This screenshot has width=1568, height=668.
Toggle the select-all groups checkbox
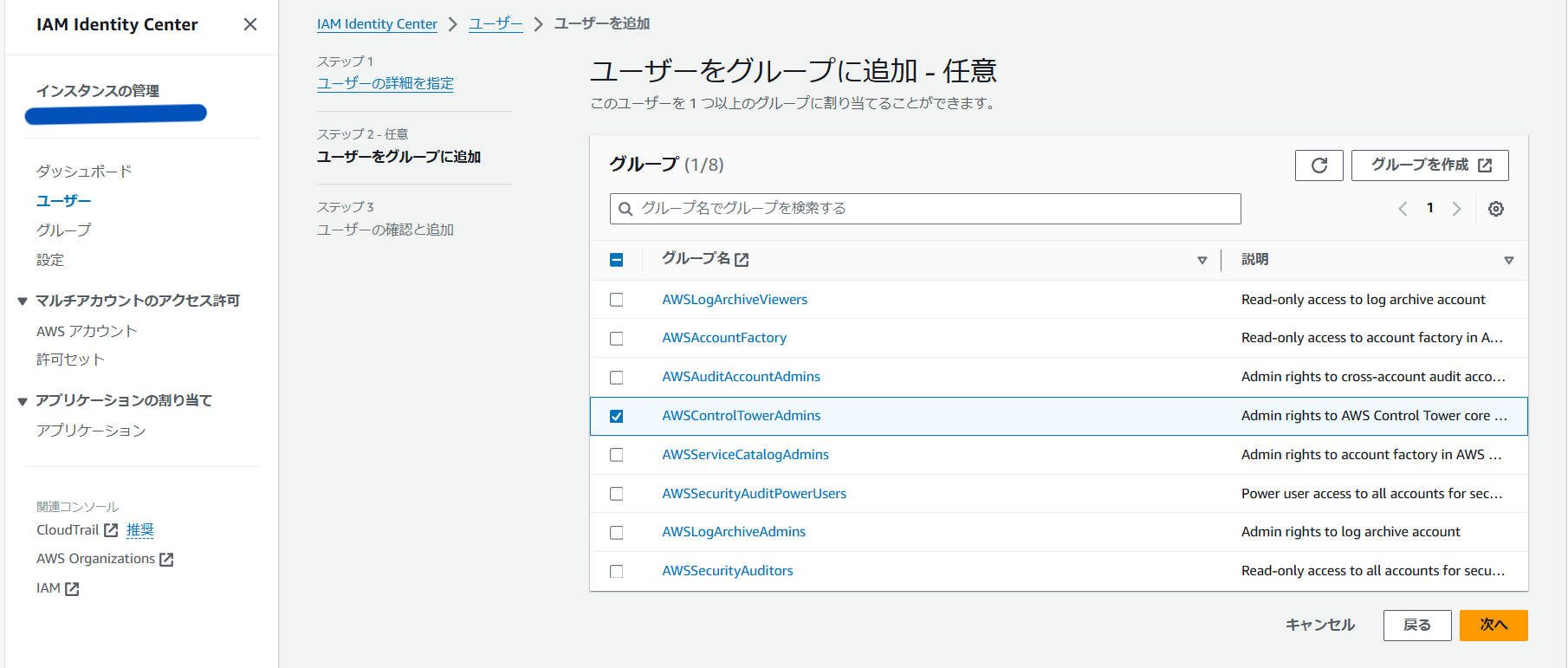pyautogui.click(x=616, y=260)
